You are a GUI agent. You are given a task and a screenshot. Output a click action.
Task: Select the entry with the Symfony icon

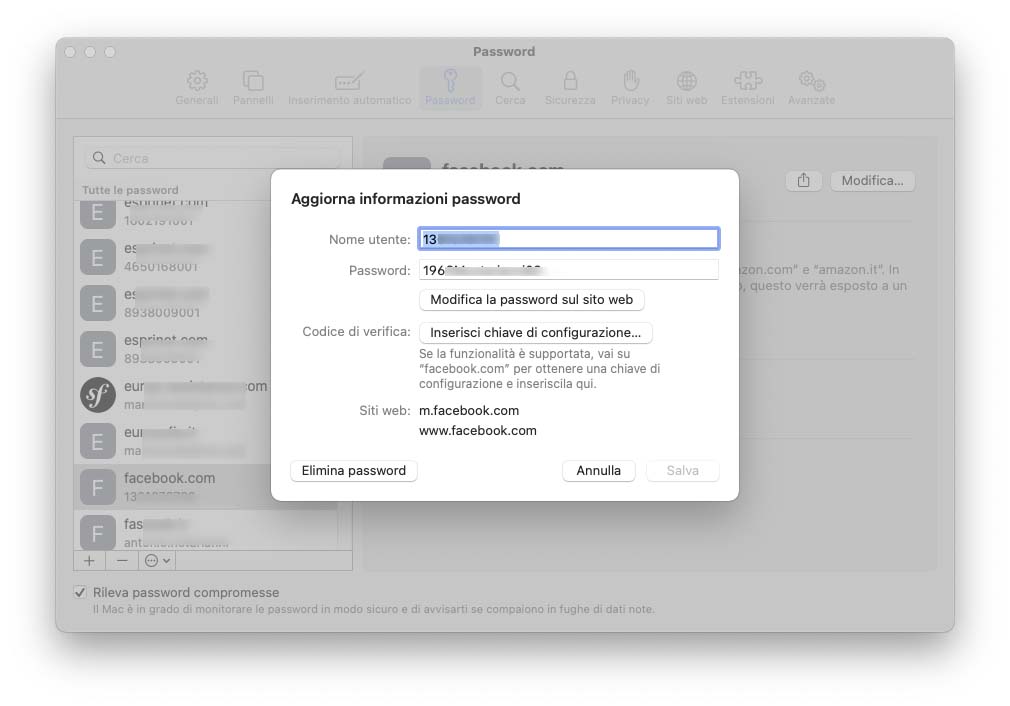click(x=206, y=395)
